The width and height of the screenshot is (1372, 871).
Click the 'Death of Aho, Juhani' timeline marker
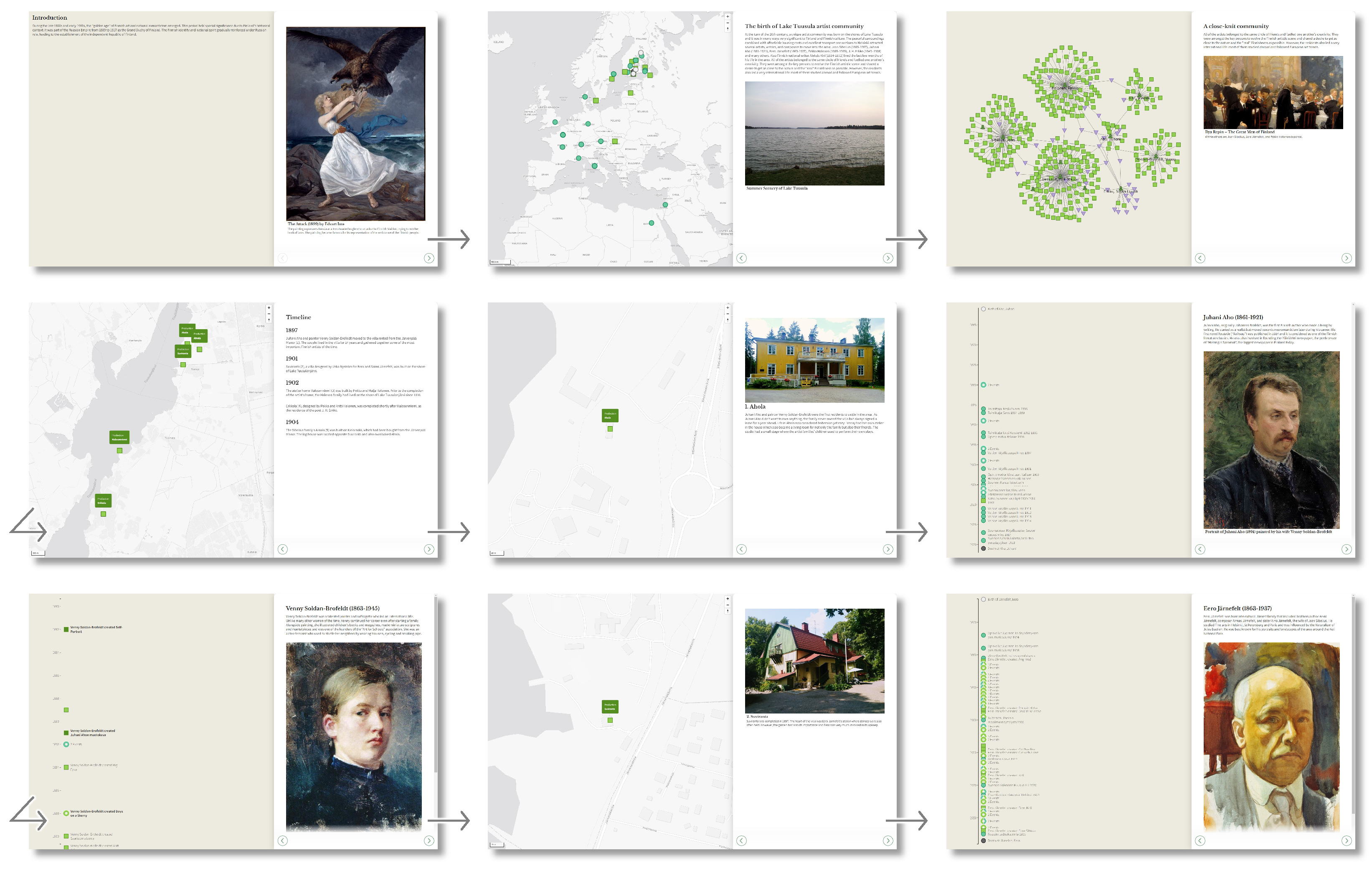click(984, 549)
